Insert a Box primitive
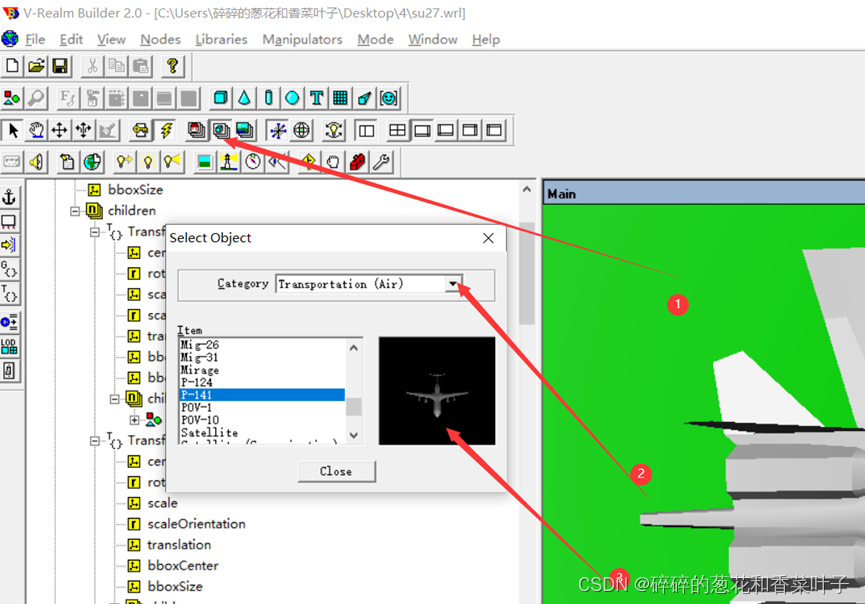The height and width of the screenshot is (604, 865). [x=220, y=98]
